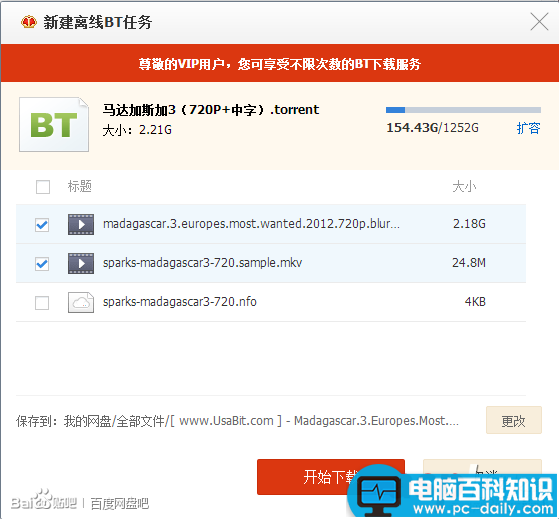Start the download with 开始下载

click(x=330, y=477)
